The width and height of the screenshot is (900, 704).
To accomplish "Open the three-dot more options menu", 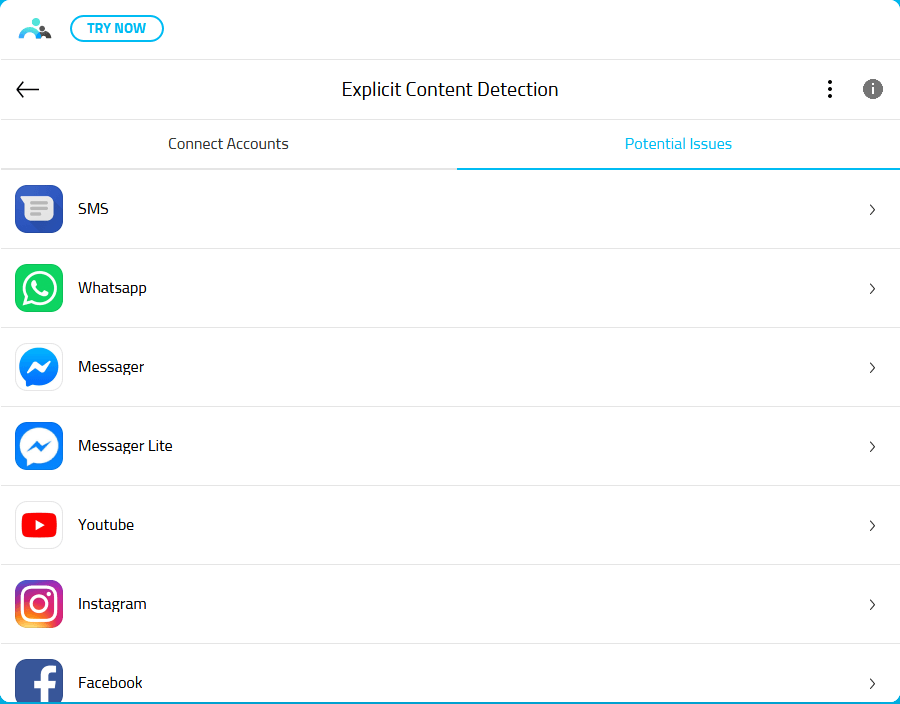I will coord(829,89).
